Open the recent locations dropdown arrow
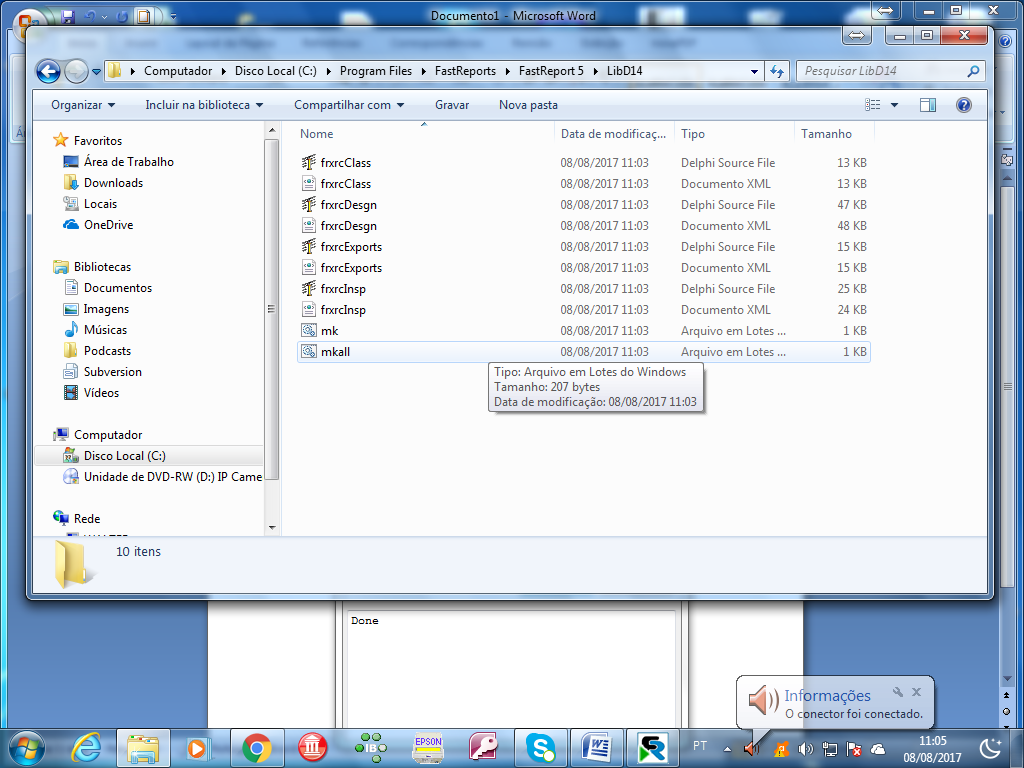 [x=97, y=71]
